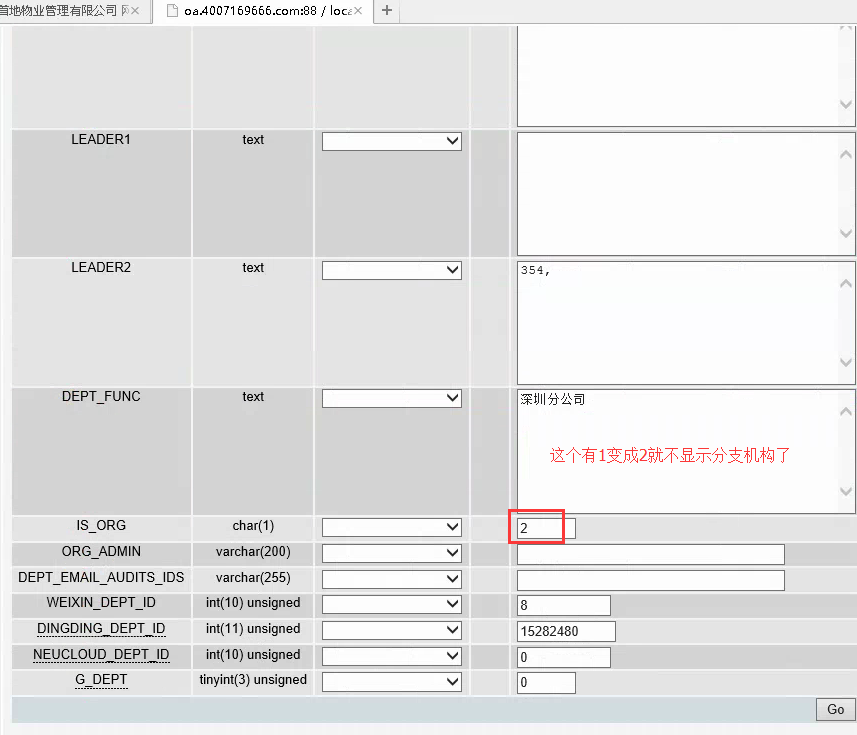Click the DEPT_EMAIL_AUDITS_IDS column name
This screenshot has width=857, height=735.
101,577
